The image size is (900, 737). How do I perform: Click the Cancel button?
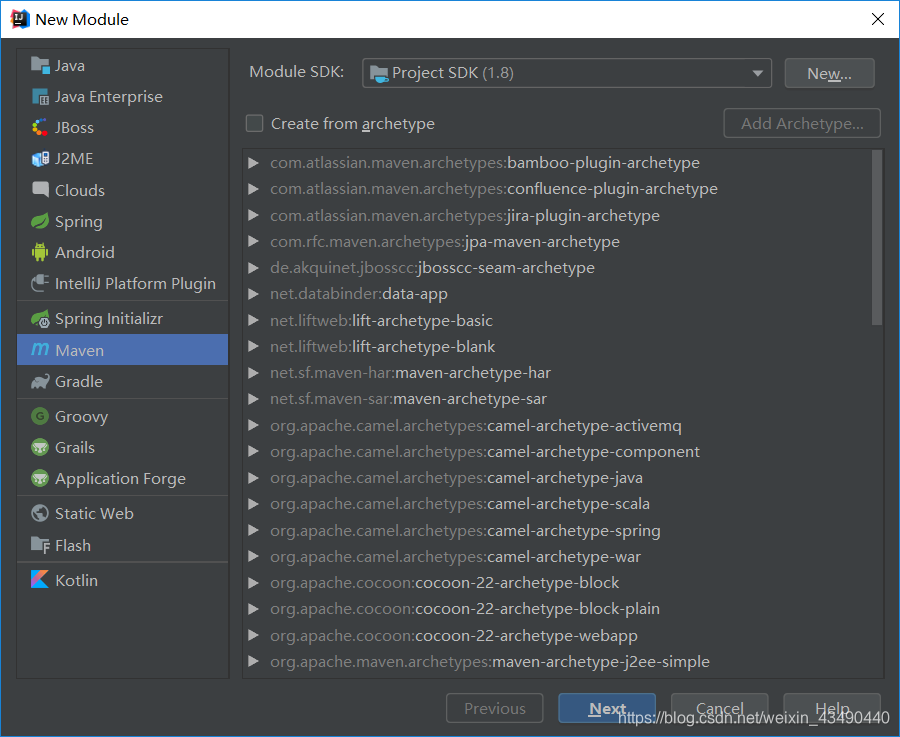[x=719, y=708]
